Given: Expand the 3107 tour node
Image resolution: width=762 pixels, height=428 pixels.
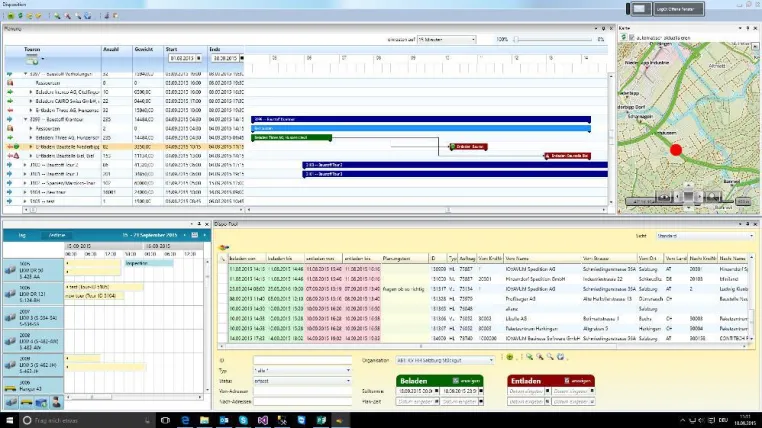Looking at the screenshot, I should tap(25, 183).
